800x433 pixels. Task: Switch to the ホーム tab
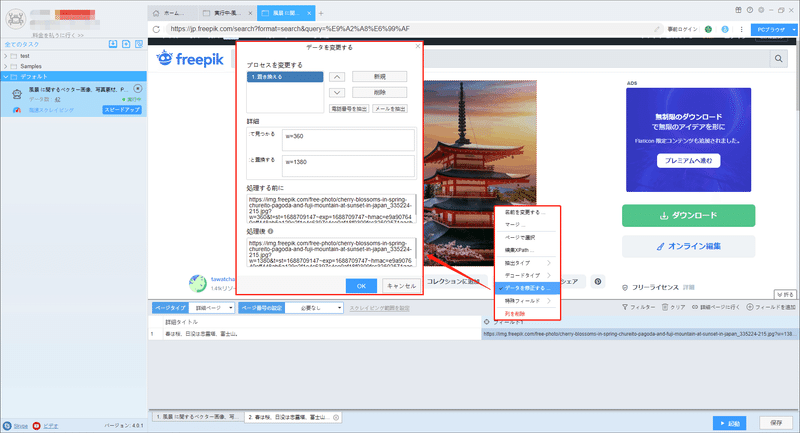[172, 13]
